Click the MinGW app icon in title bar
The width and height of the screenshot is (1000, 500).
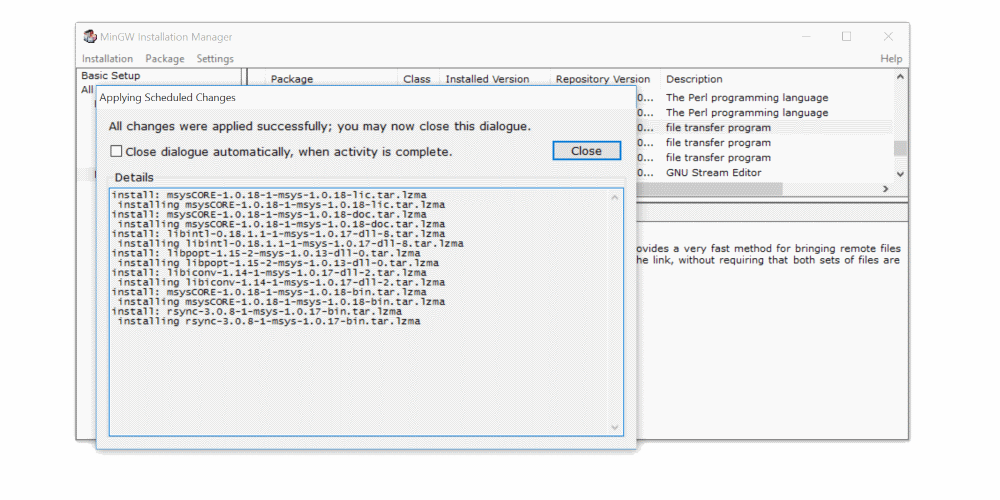[x=90, y=36]
